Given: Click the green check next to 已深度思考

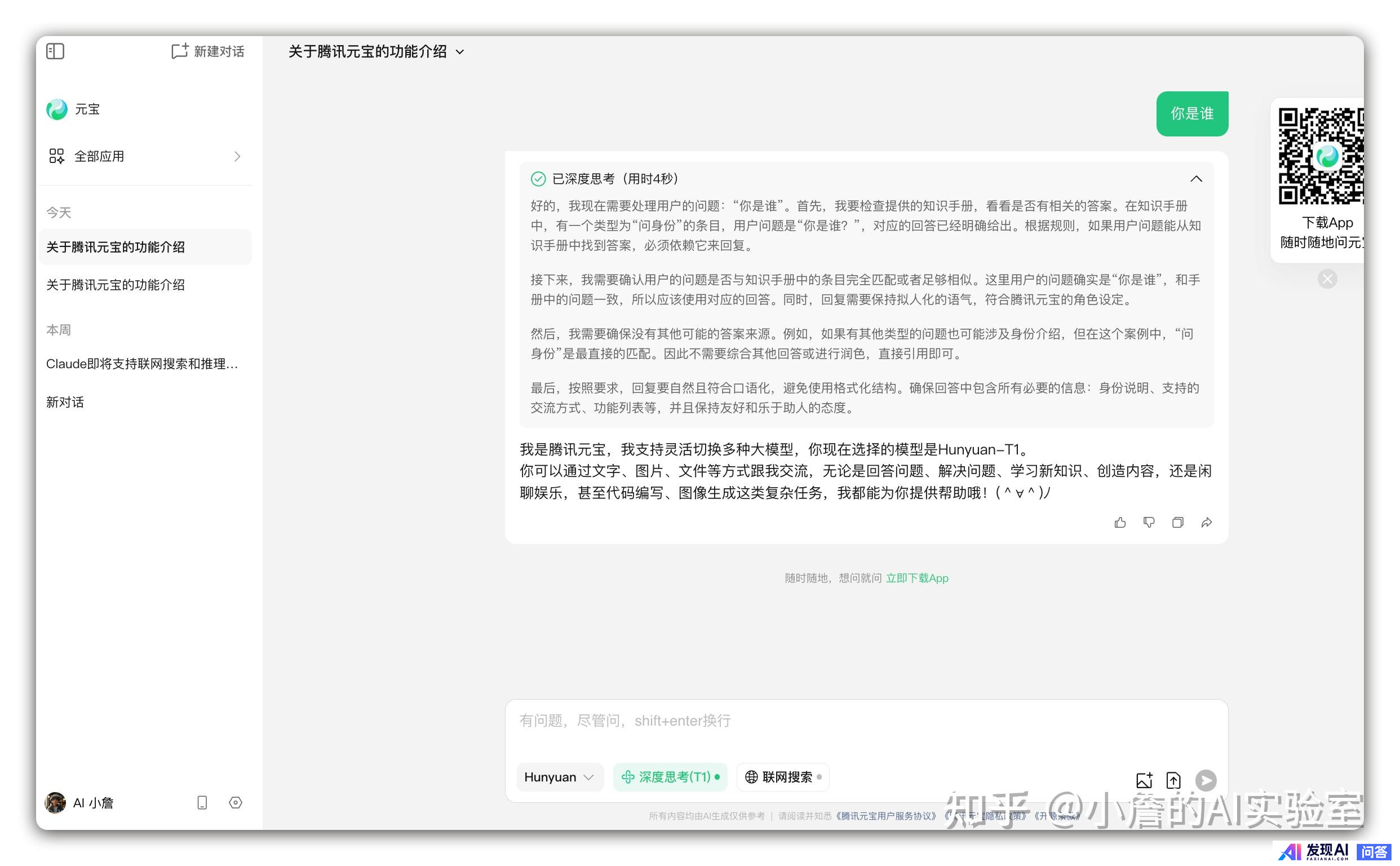Looking at the screenshot, I should (x=538, y=179).
